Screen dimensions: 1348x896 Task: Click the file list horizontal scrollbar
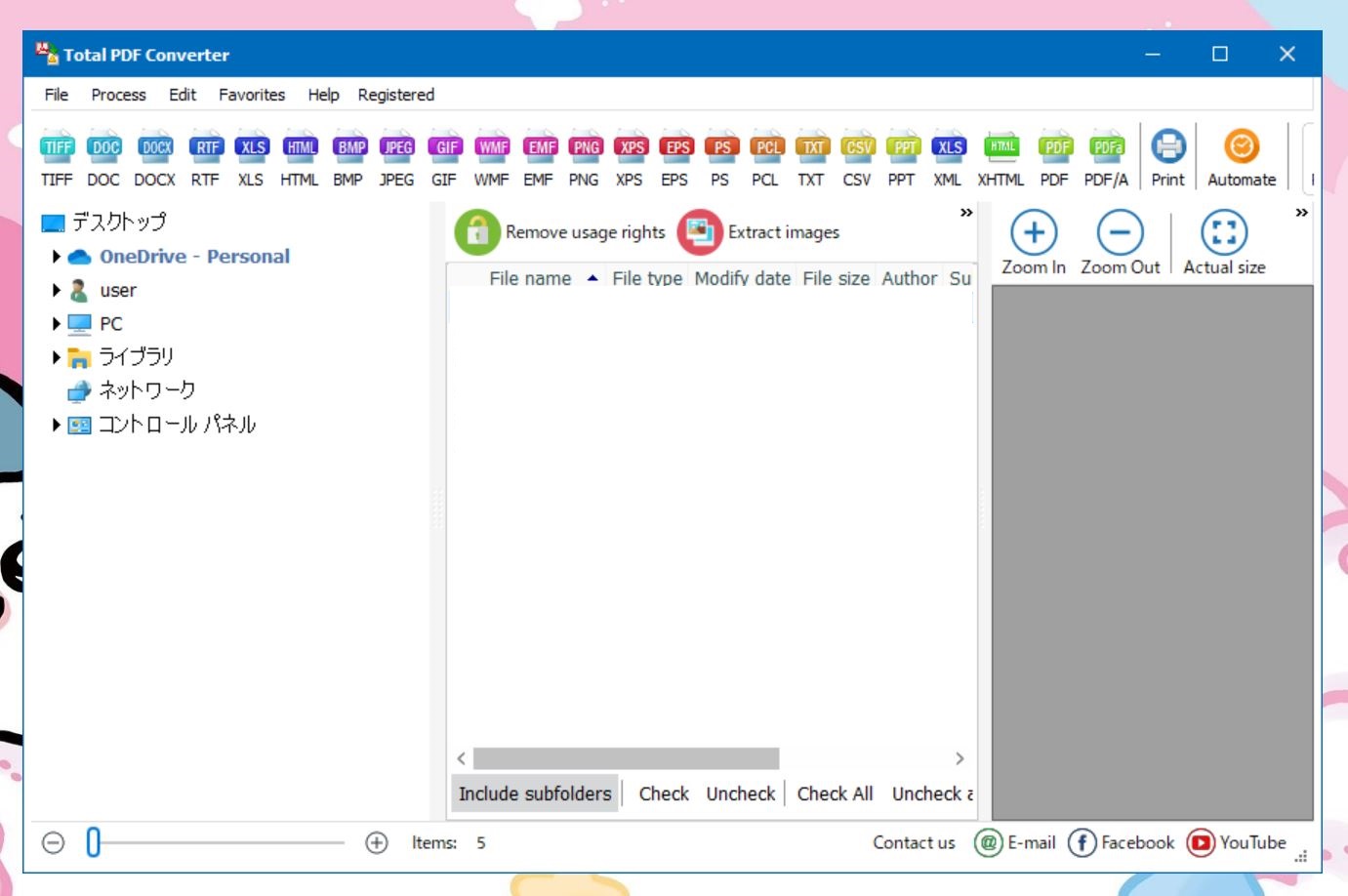(626, 758)
